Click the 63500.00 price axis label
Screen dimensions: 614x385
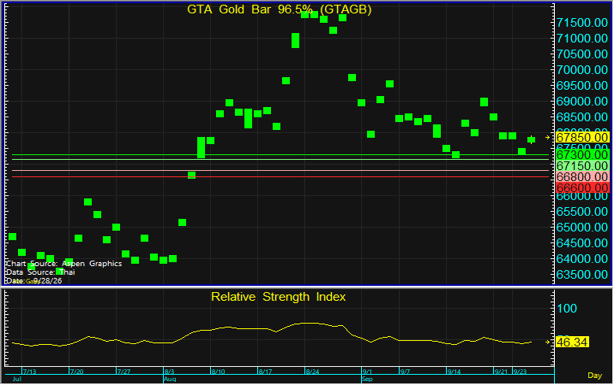click(582, 275)
